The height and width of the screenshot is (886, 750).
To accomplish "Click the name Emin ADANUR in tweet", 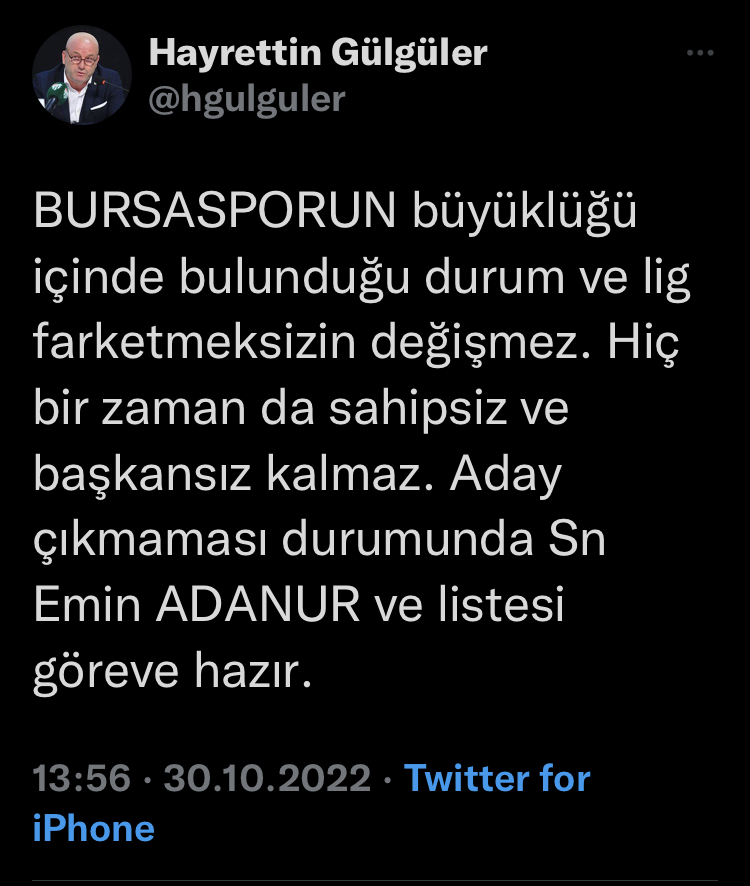I will [x=197, y=604].
